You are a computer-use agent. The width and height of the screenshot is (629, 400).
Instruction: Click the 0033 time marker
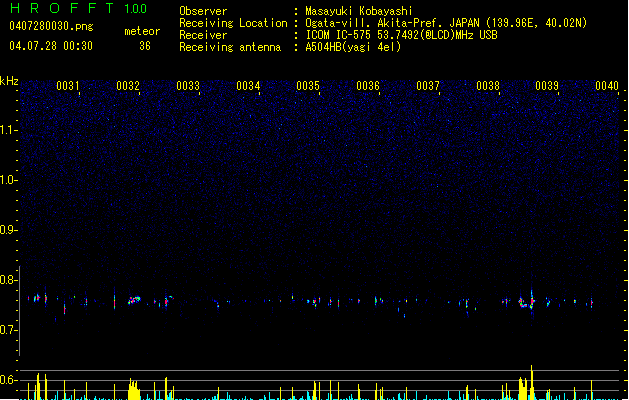[x=188, y=85]
